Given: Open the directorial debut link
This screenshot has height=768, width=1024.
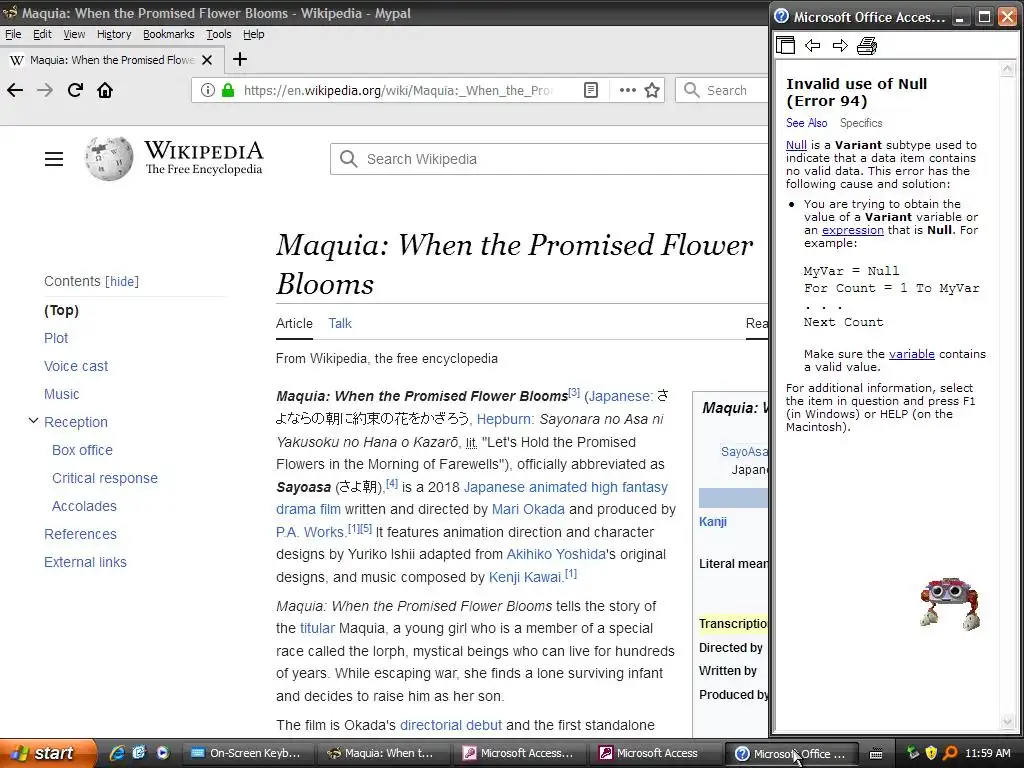Looking at the screenshot, I should click(451, 725).
